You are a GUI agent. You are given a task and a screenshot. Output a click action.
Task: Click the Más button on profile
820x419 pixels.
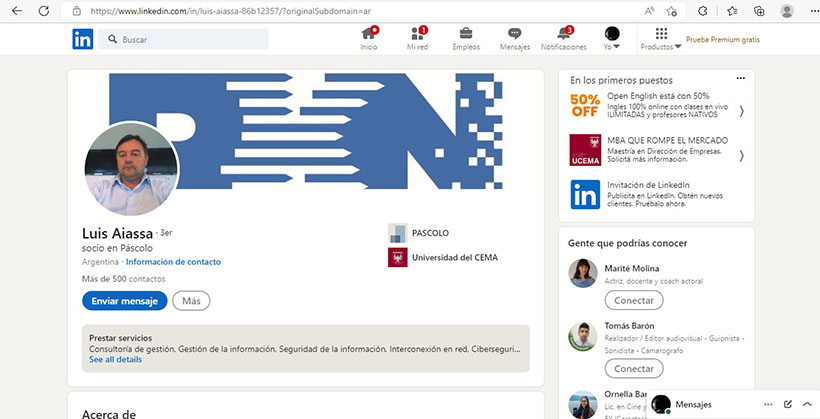(x=191, y=300)
